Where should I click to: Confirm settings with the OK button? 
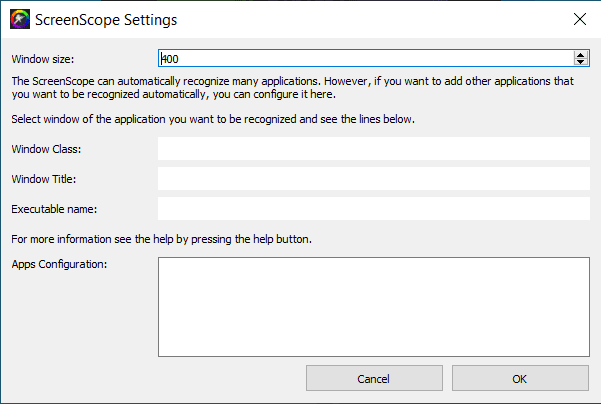(x=520, y=379)
